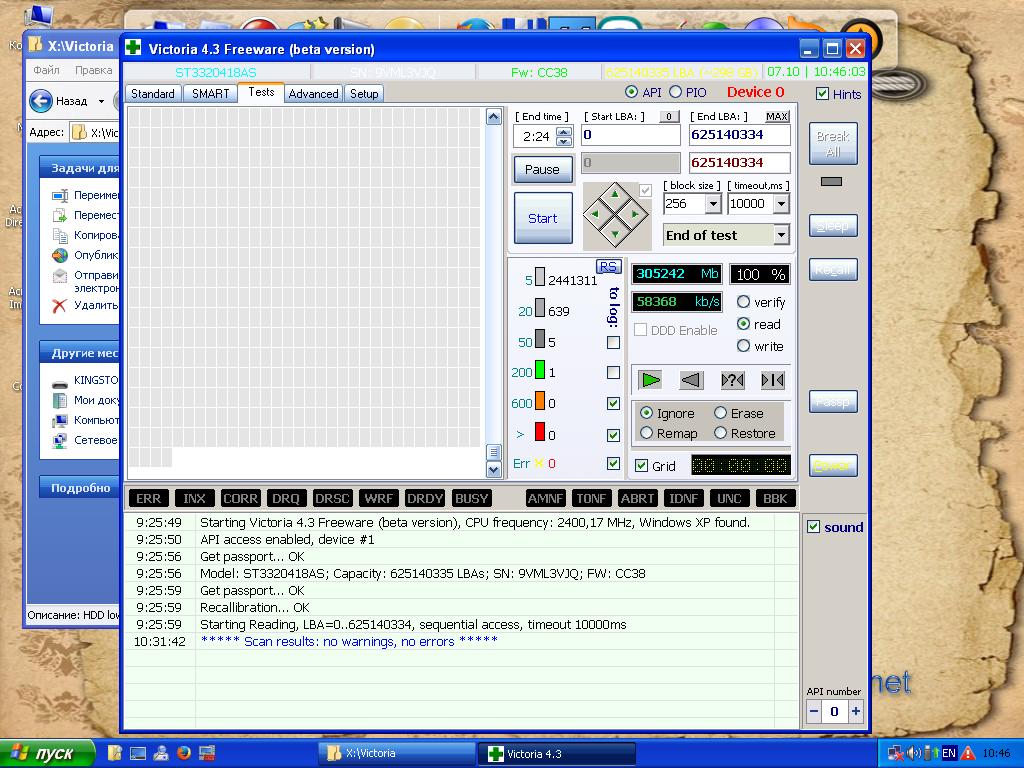This screenshot has height=768, width=1024.
Task: Click the RS reset counters button
Action: pos(608,266)
